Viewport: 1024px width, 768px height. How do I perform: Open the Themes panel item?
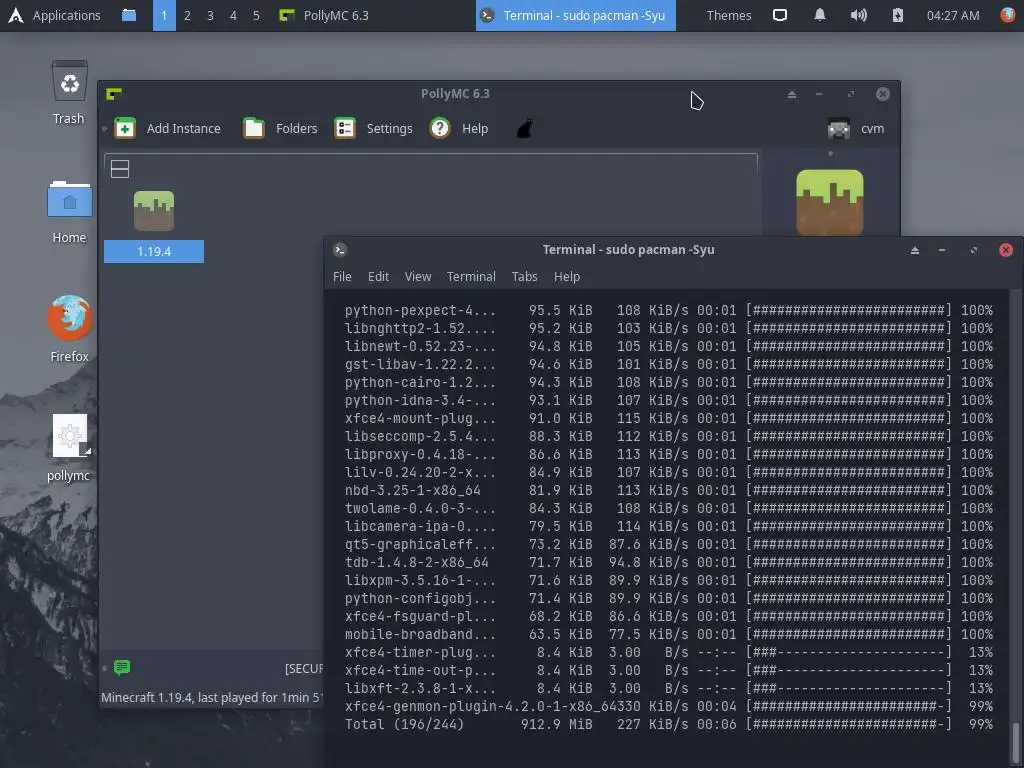tap(729, 15)
